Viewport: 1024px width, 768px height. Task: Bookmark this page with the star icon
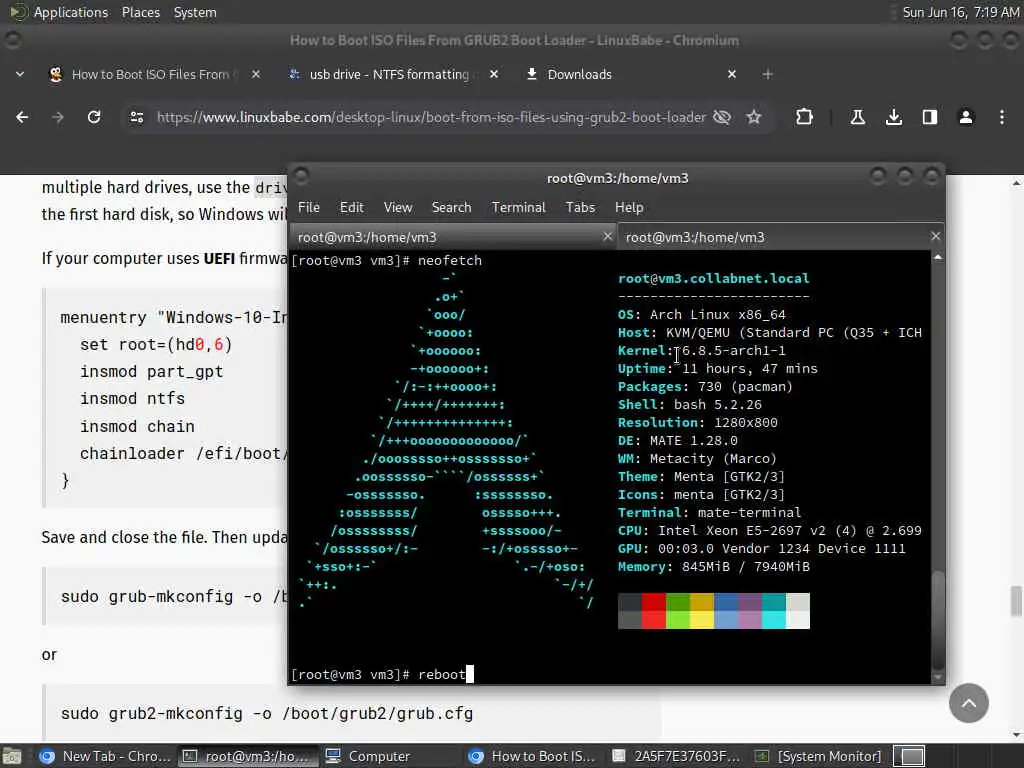pos(754,117)
